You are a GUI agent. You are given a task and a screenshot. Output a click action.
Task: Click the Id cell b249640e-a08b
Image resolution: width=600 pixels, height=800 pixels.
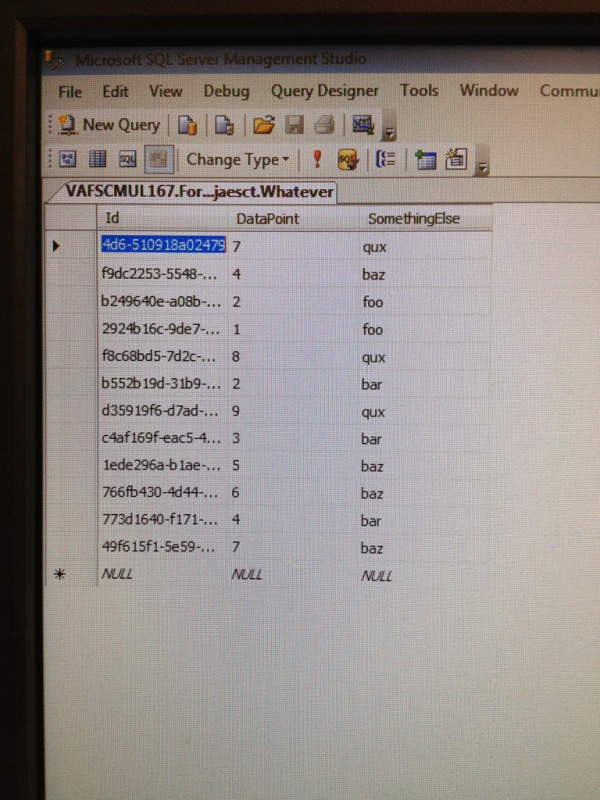point(162,302)
